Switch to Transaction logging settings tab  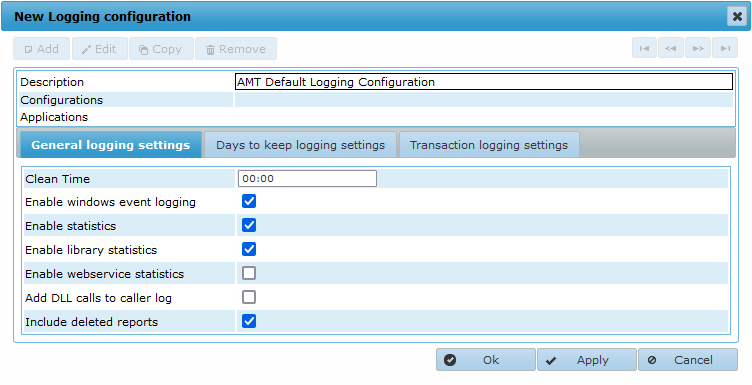tap(489, 145)
